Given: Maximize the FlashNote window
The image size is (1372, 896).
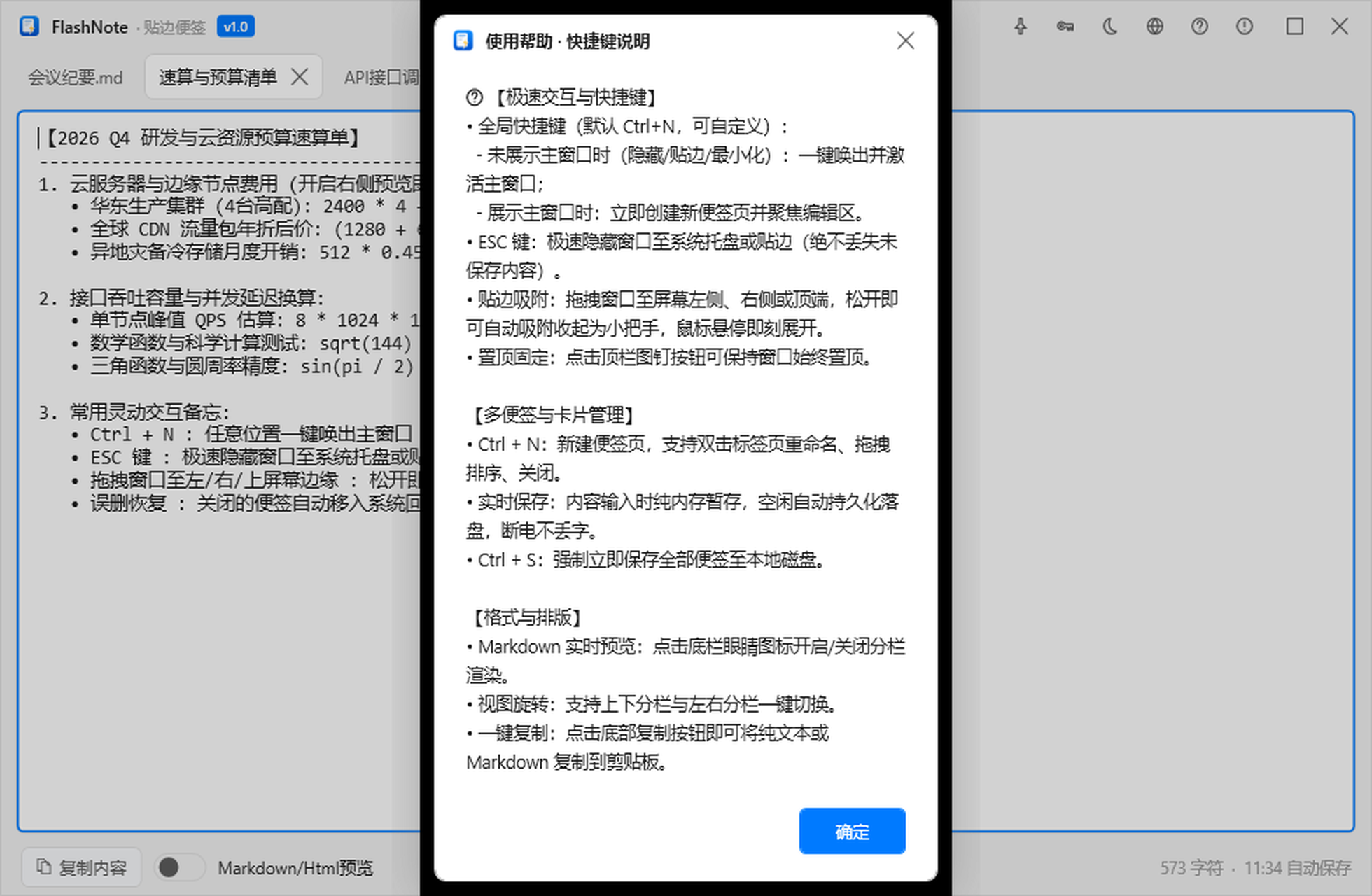Looking at the screenshot, I should pyautogui.click(x=1295, y=27).
